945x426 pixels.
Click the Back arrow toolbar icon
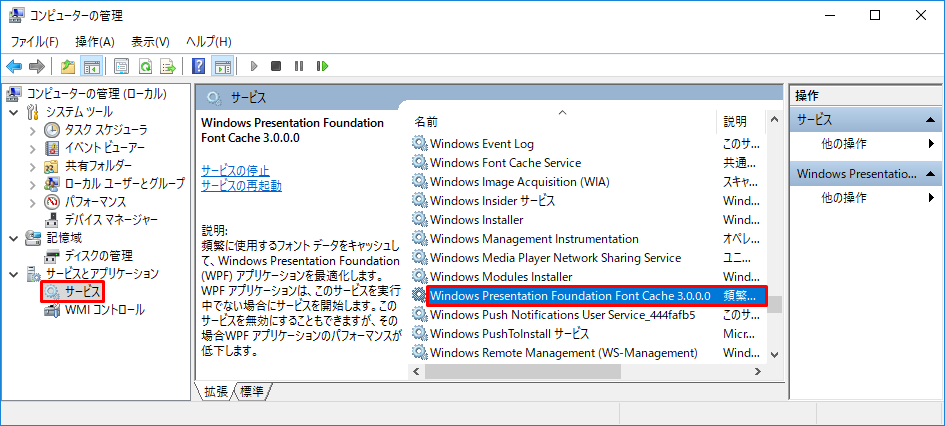click(14, 66)
